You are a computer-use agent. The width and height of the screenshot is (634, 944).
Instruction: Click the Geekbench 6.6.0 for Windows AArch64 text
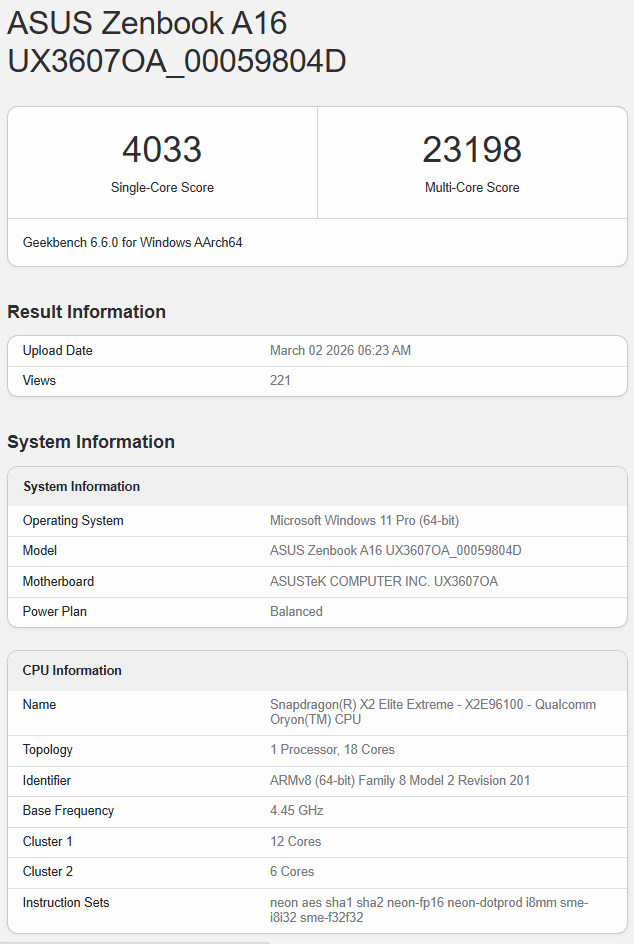tap(133, 242)
